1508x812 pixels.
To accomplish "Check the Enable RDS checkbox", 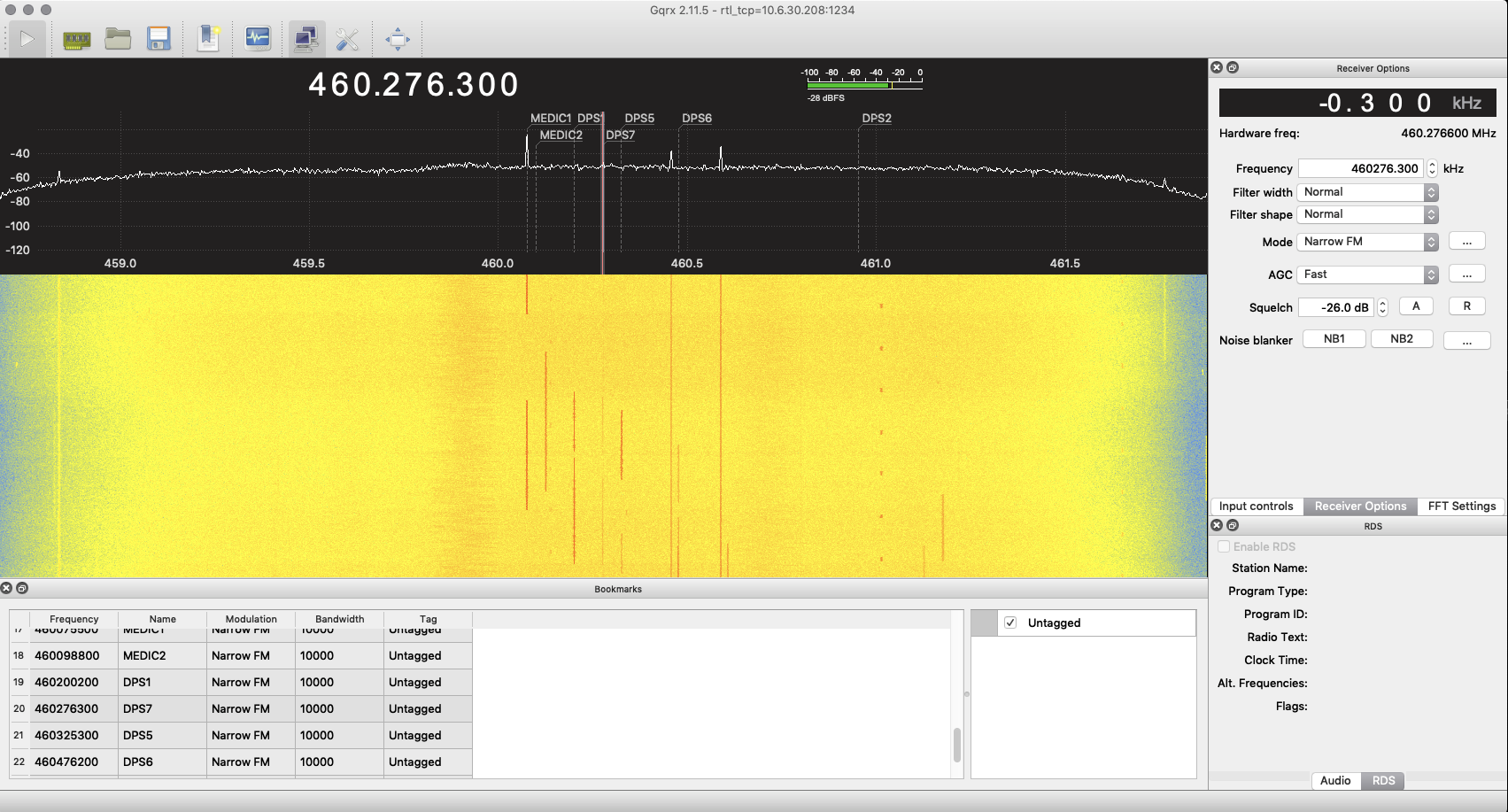I will (x=1224, y=546).
